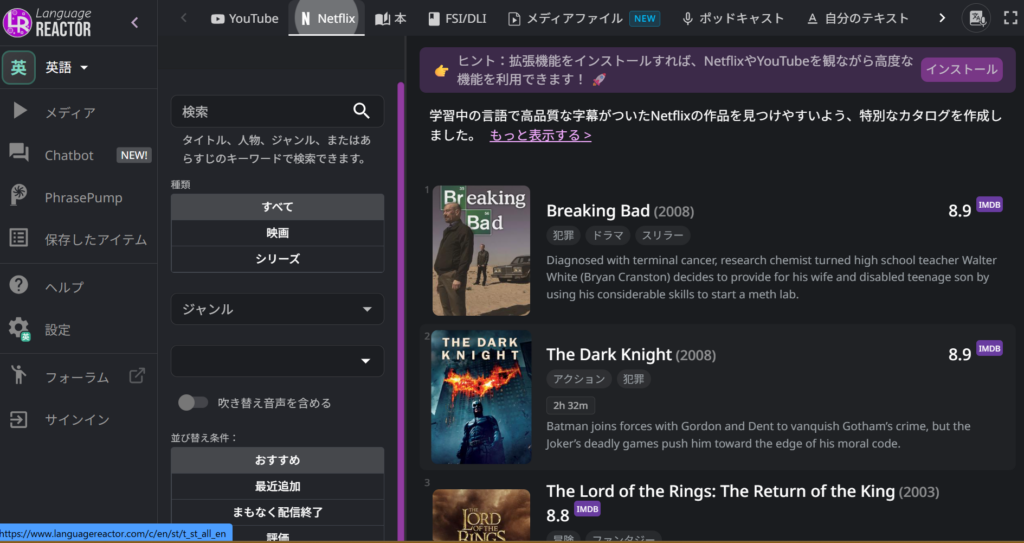Open the 英語 language dropdown

click(66, 67)
